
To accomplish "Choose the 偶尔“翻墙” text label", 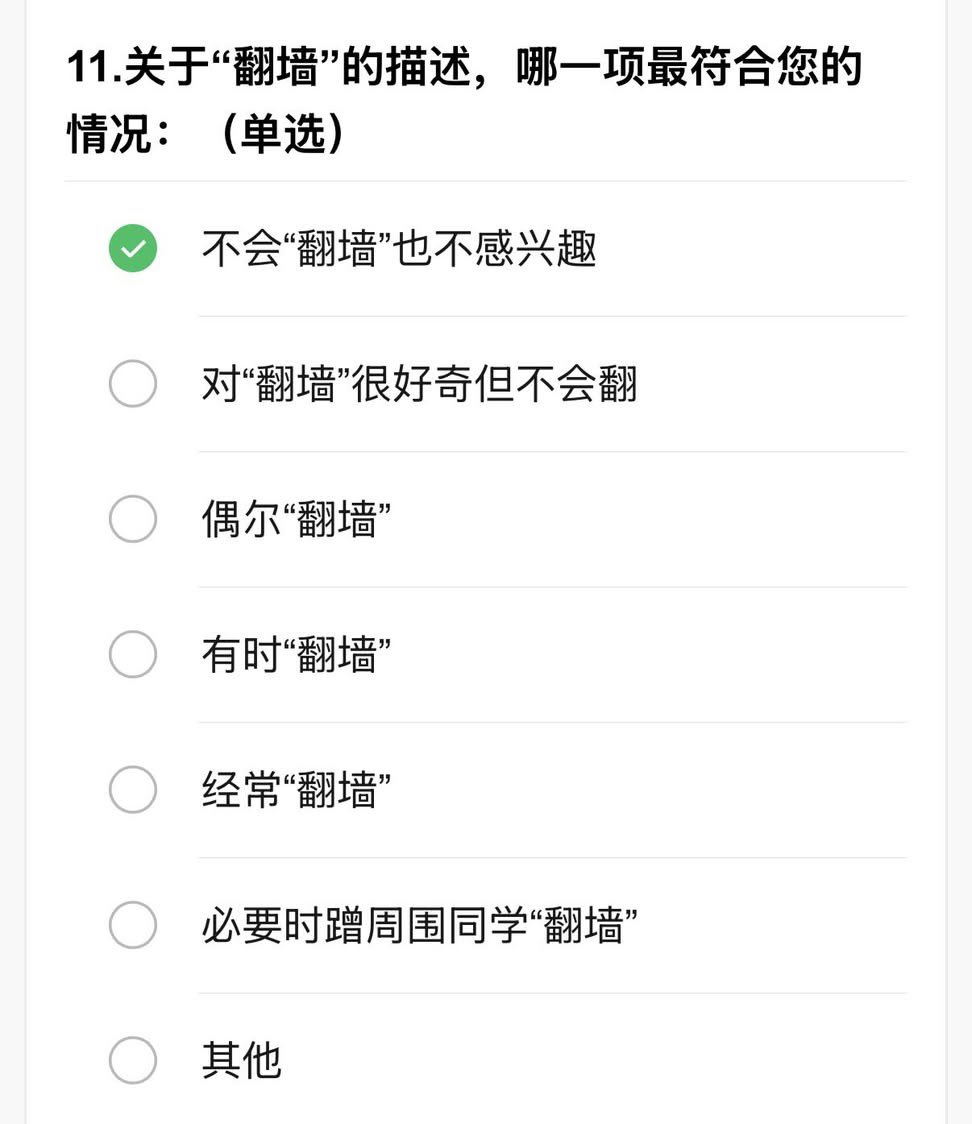I will (296, 519).
